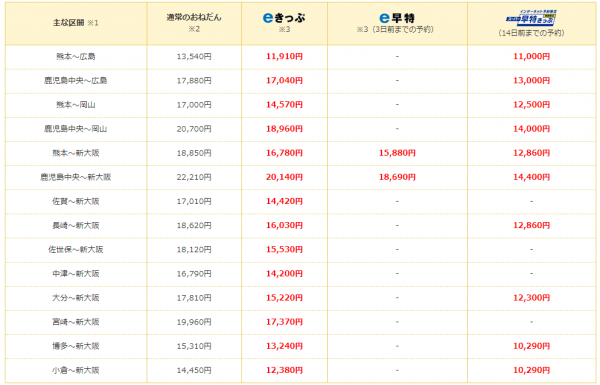Click the 14,000円 price for 鹿児島中央～岡山
This screenshot has width=600, height=385.
pyautogui.click(x=532, y=129)
